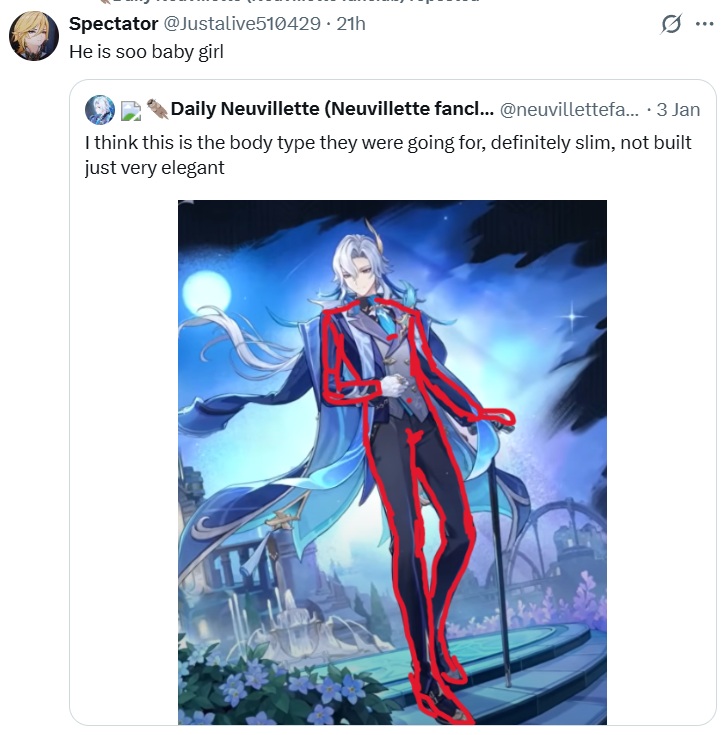The height and width of the screenshot is (735, 723).
Task: Click the blue flowers in the artwork
Action: tap(281, 689)
